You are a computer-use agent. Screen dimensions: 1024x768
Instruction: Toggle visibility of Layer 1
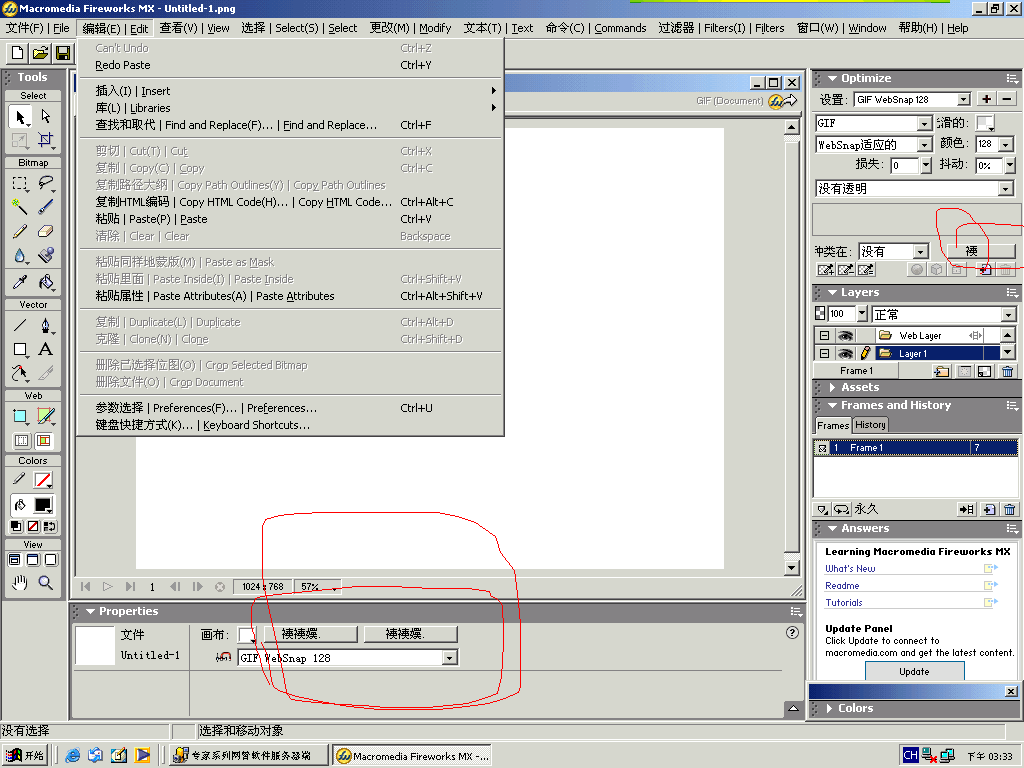(x=845, y=353)
